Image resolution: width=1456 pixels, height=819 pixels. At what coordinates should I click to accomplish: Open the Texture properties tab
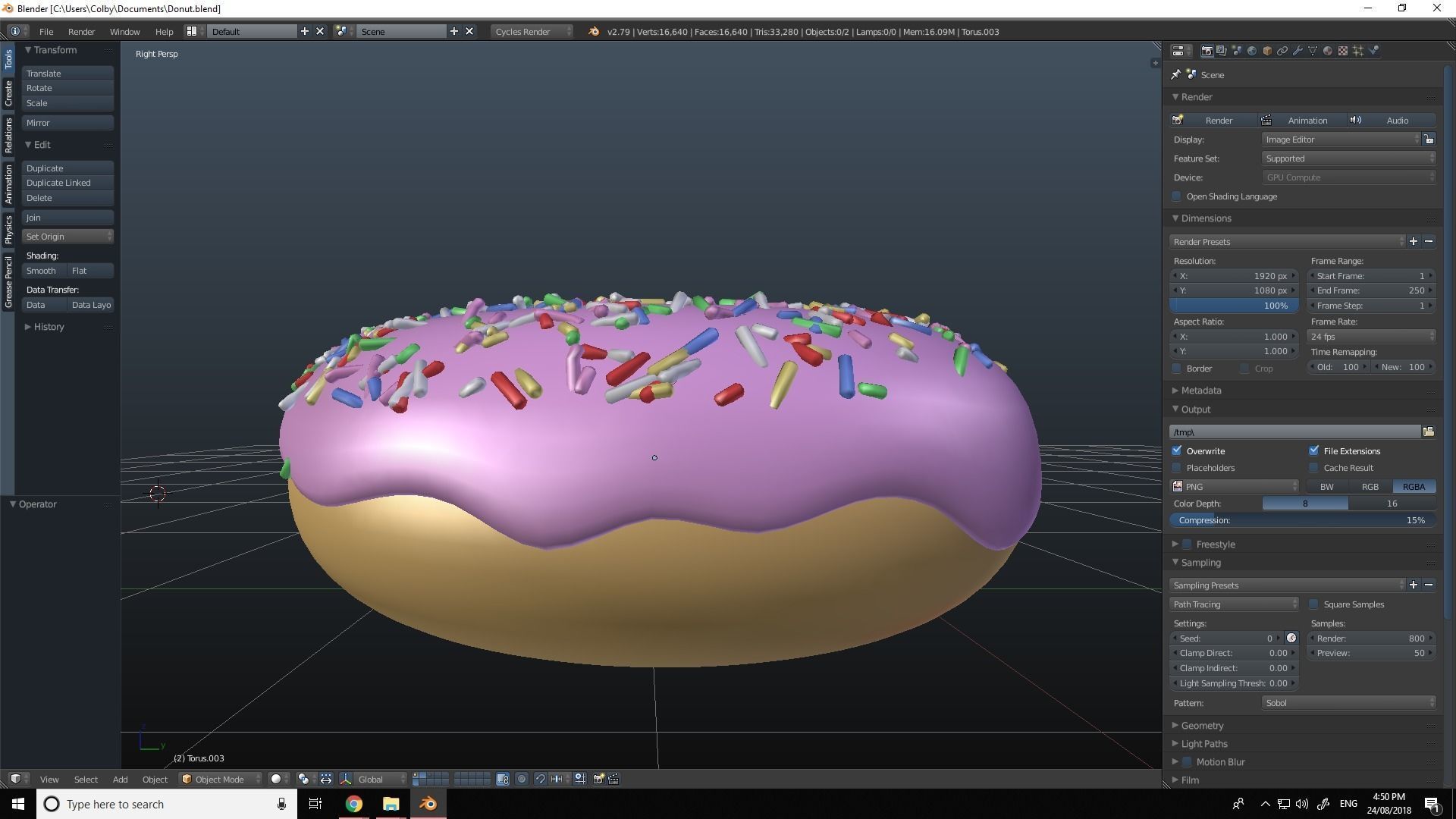pos(1343,51)
